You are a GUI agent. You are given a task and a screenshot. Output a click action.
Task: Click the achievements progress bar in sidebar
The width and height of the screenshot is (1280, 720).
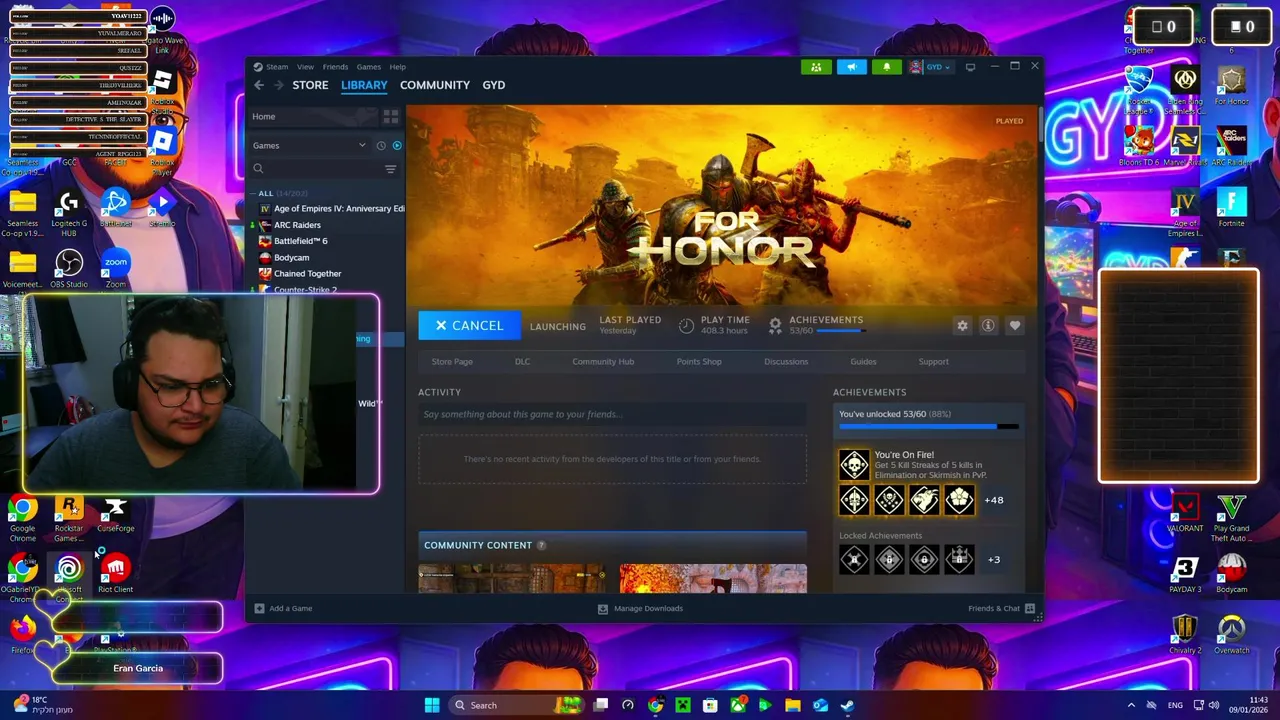[x=929, y=427]
